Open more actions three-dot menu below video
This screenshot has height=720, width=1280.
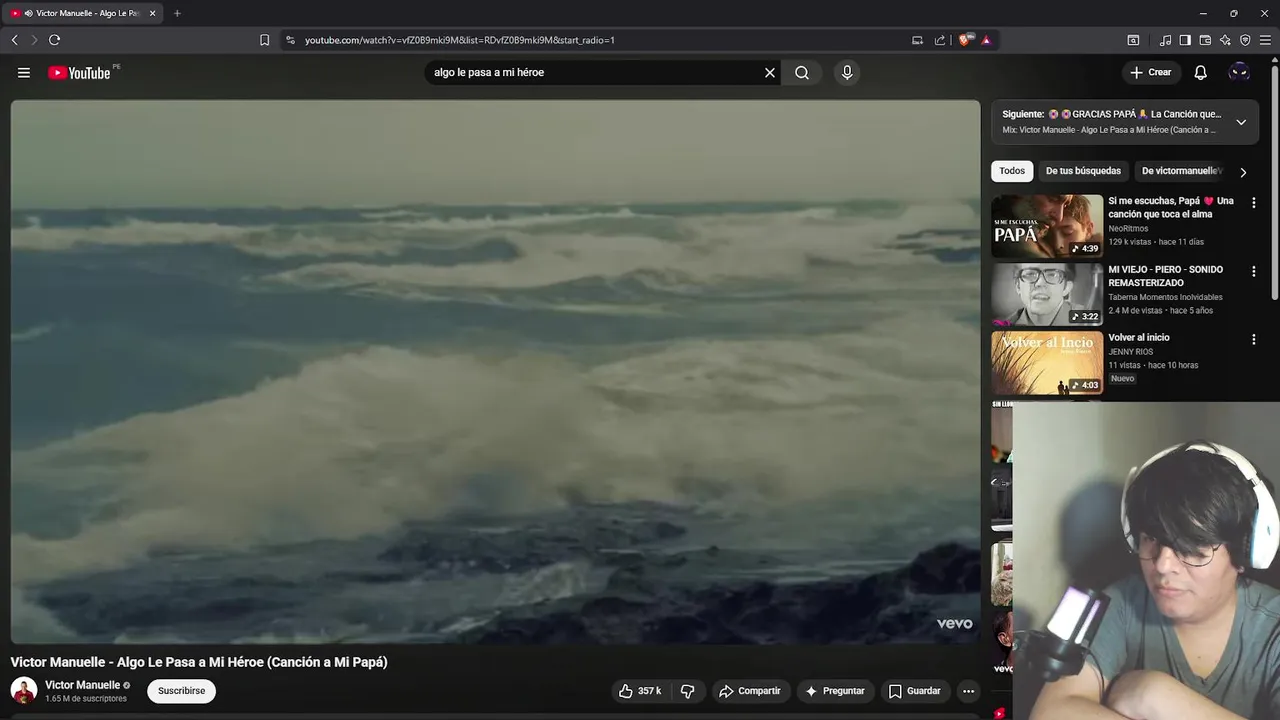[968, 691]
